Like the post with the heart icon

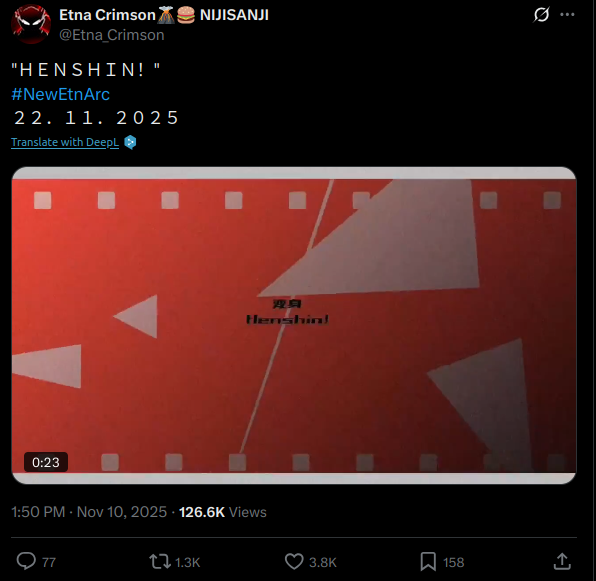[x=294, y=562]
